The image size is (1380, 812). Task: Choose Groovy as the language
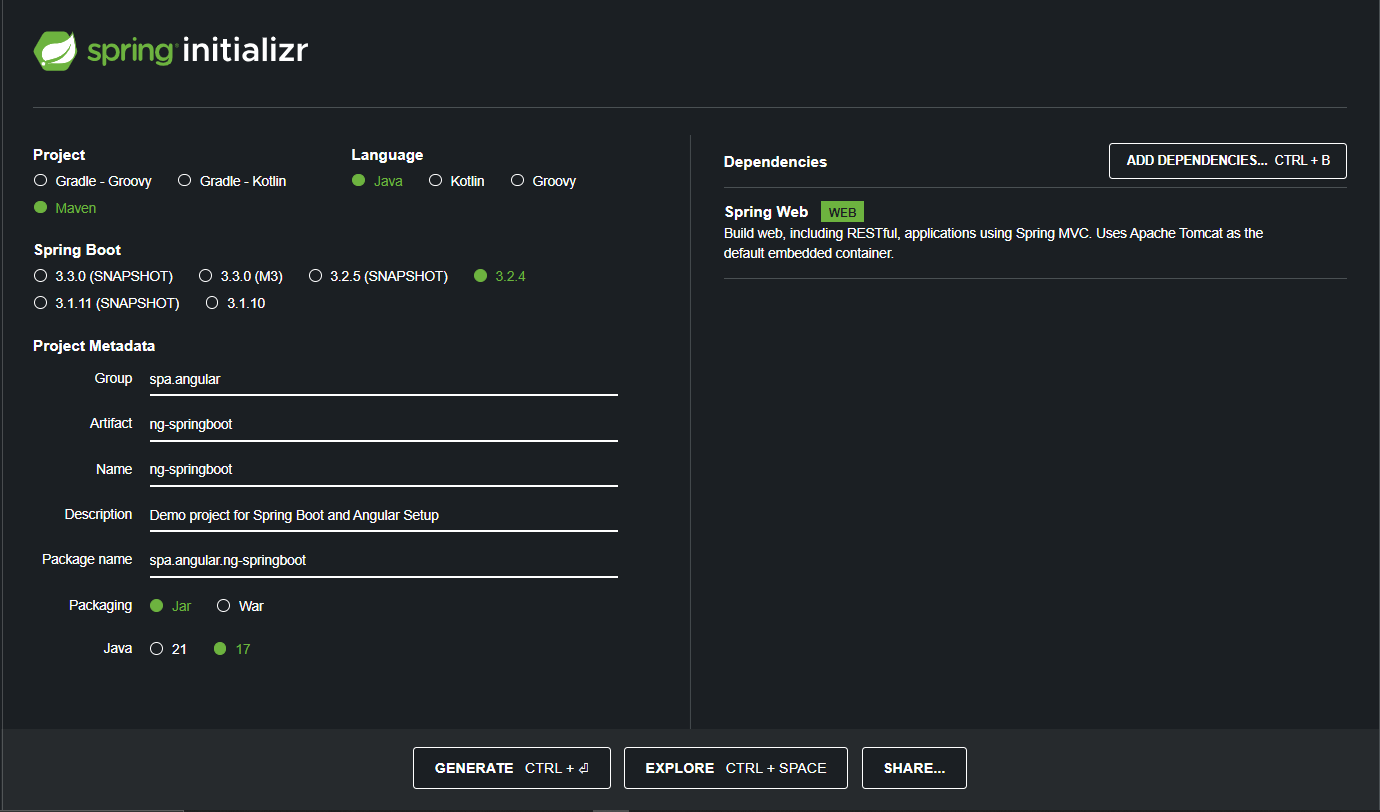(x=518, y=181)
